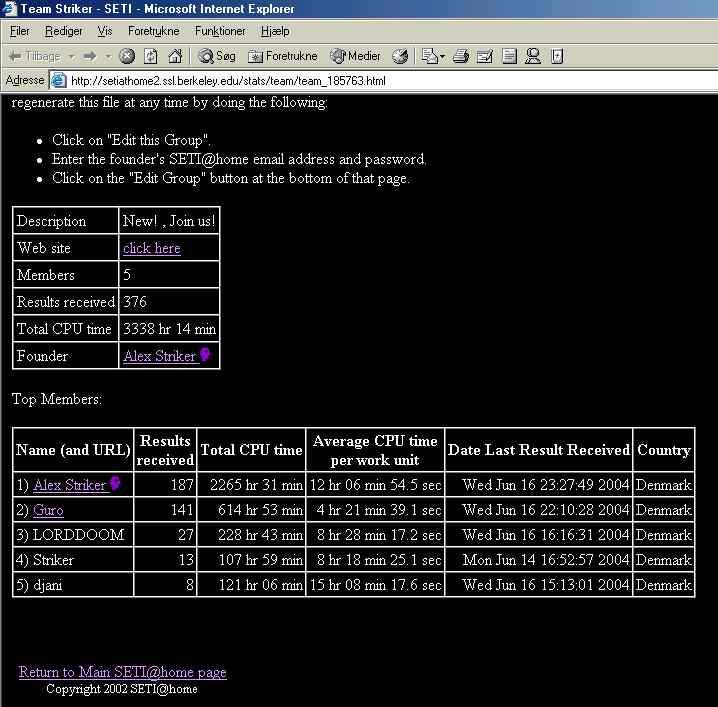Select the djani member name

[x=48, y=585]
